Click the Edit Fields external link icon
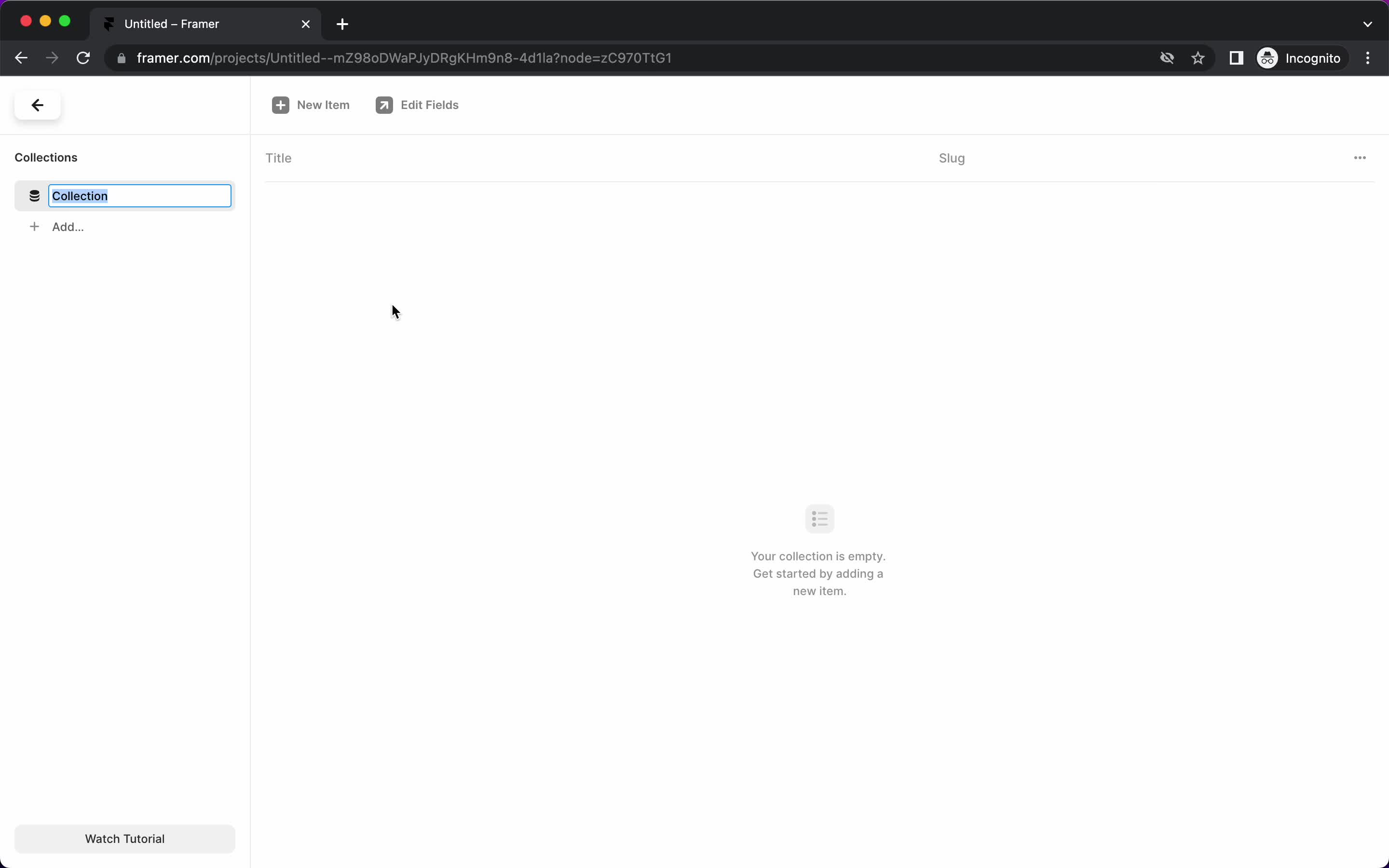The image size is (1389, 868). click(385, 105)
